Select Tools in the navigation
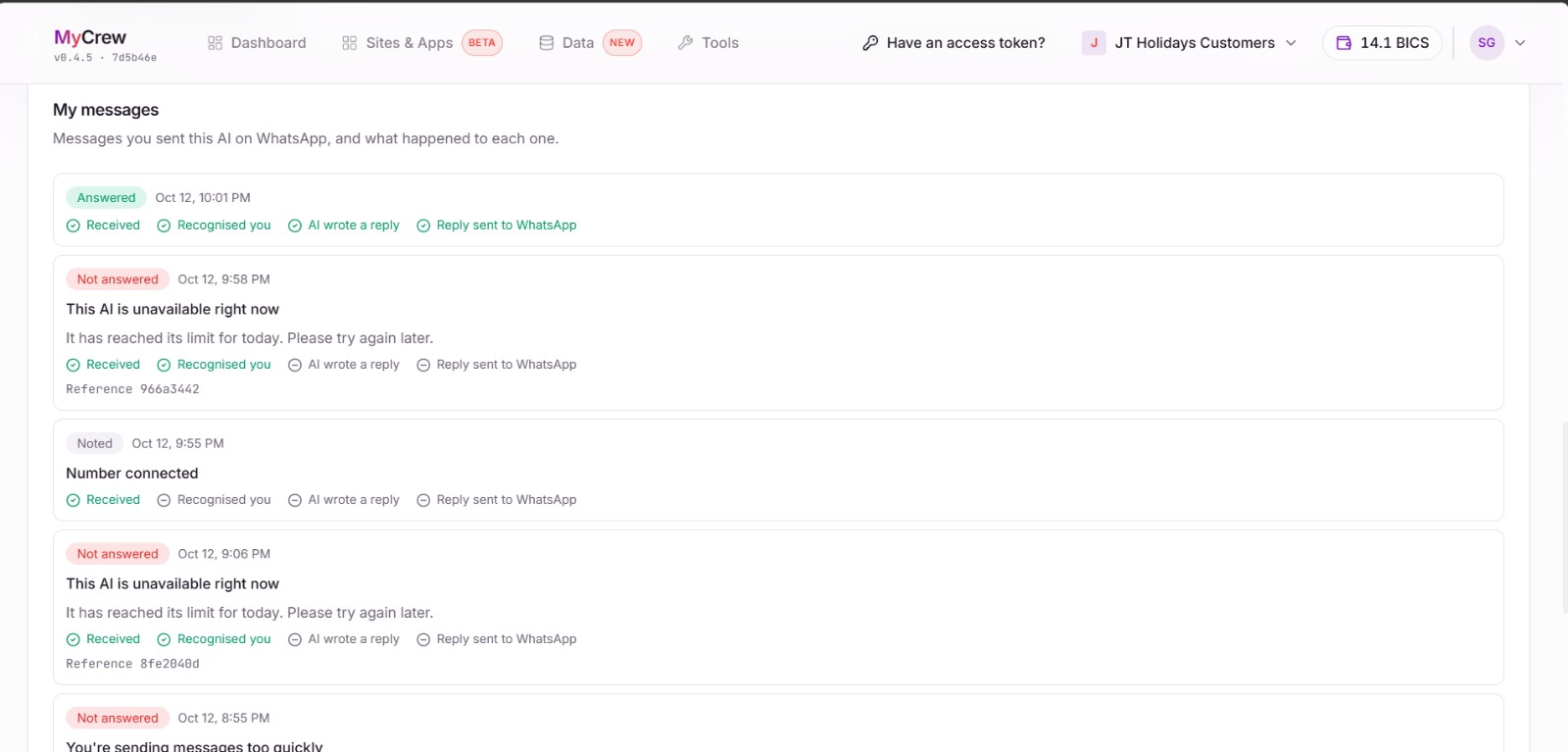This screenshot has height=752, width=1568. pyautogui.click(x=709, y=43)
